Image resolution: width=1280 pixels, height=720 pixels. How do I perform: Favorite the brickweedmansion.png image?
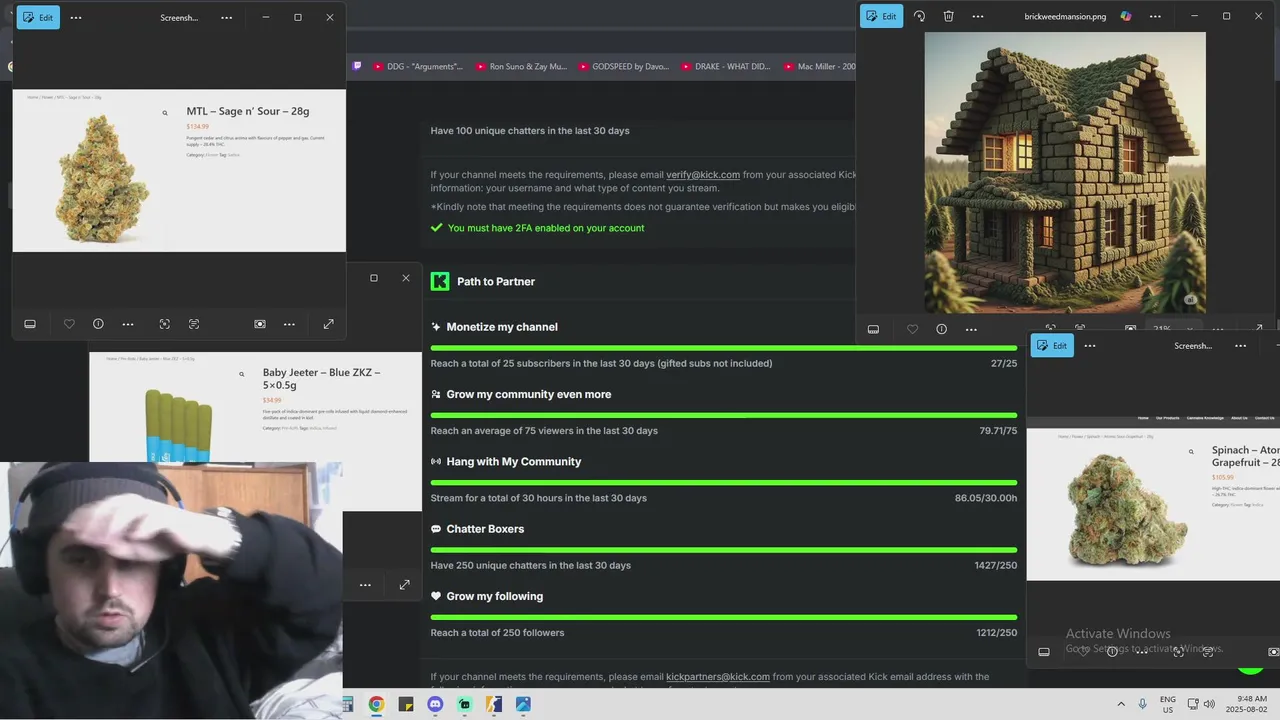(x=912, y=329)
